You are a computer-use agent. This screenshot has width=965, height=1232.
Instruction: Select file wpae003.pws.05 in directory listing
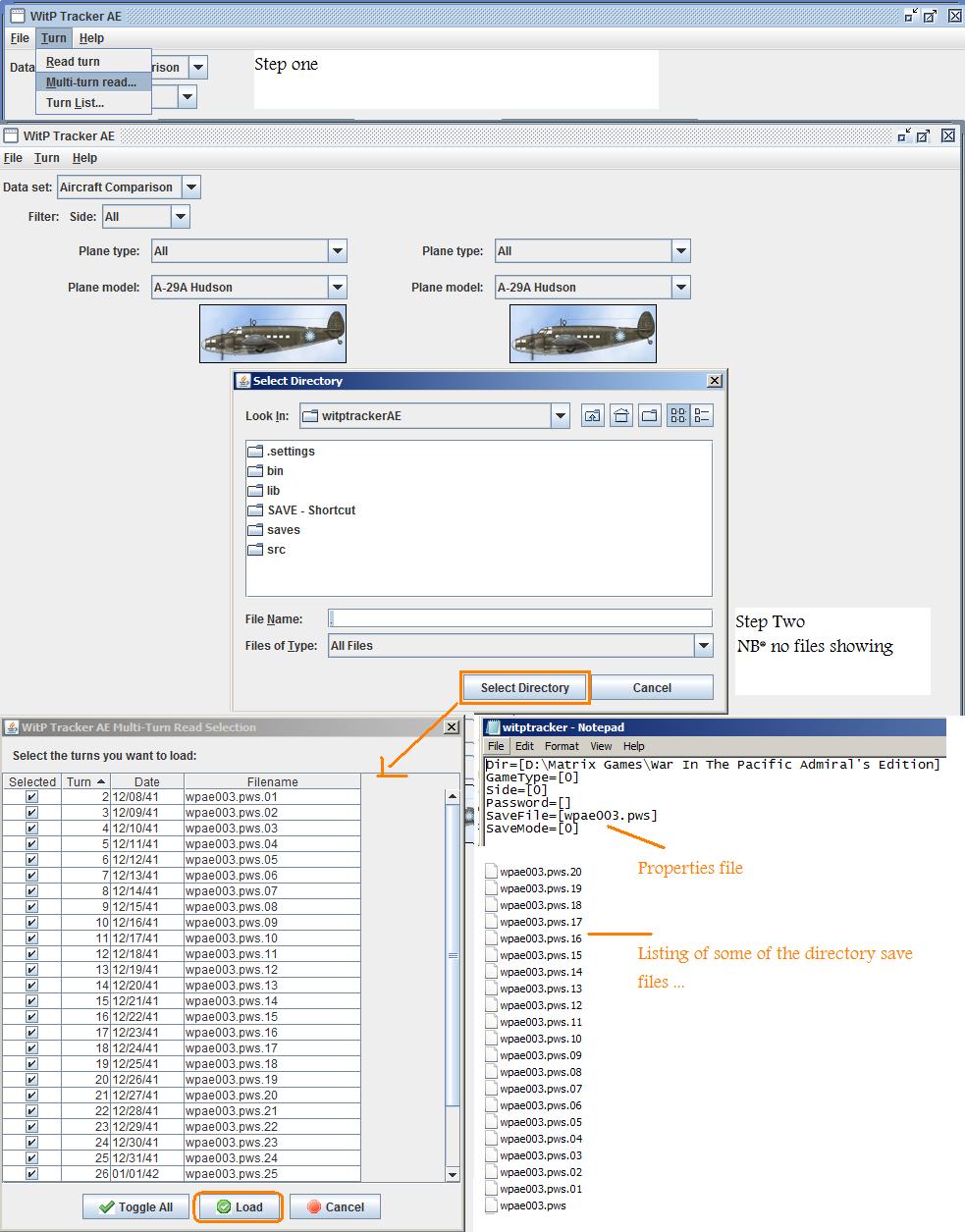pos(534,1122)
